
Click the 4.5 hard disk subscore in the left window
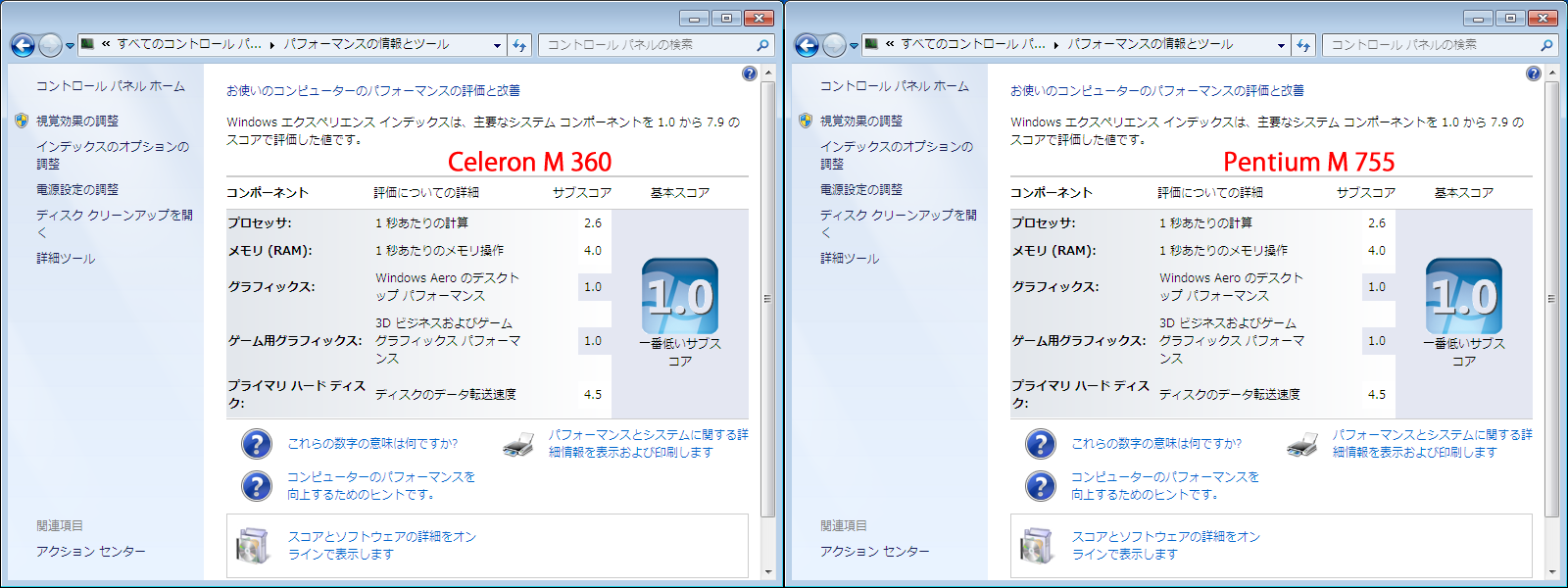[x=593, y=395]
